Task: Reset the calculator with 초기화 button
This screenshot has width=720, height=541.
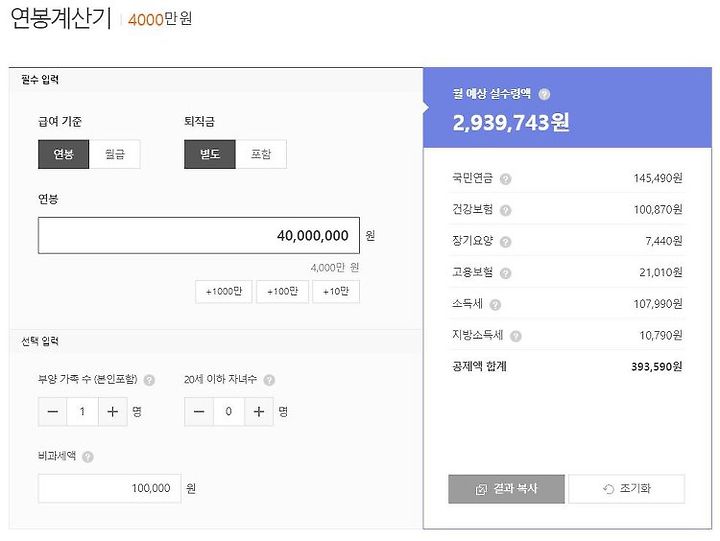Action: pyautogui.click(x=627, y=489)
